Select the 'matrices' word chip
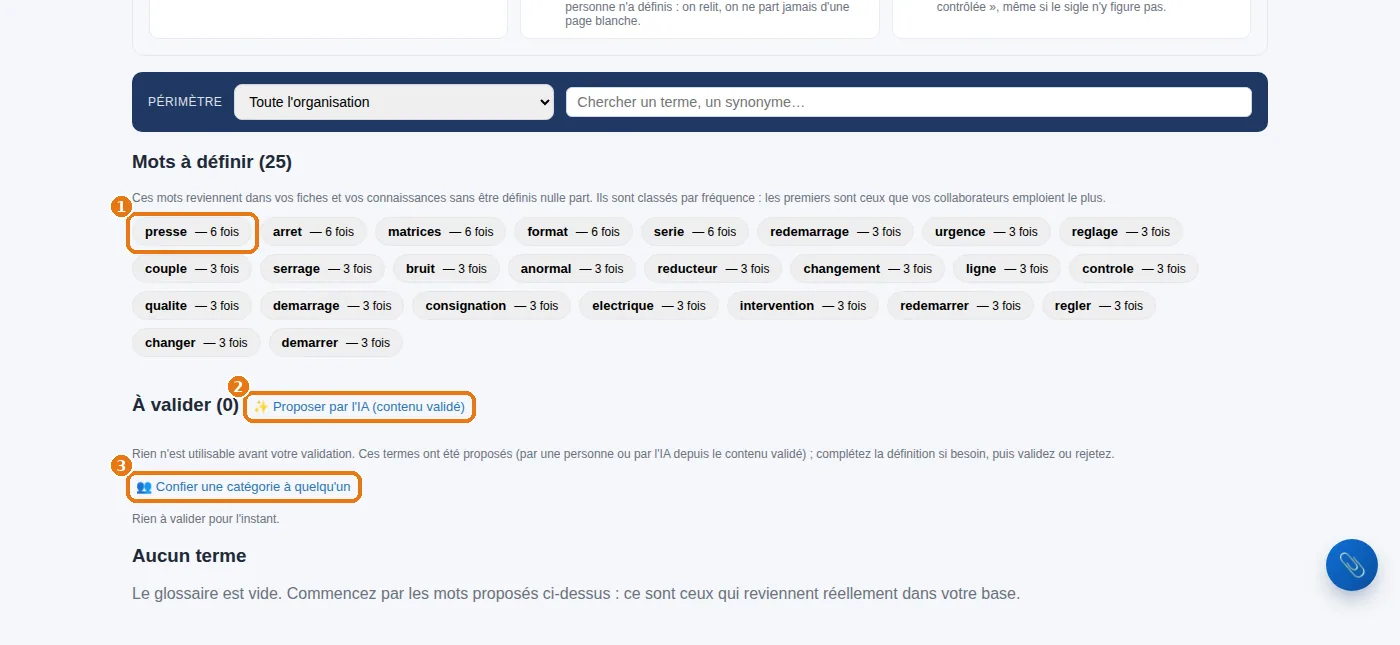1400x645 pixels. pos(441,232)
